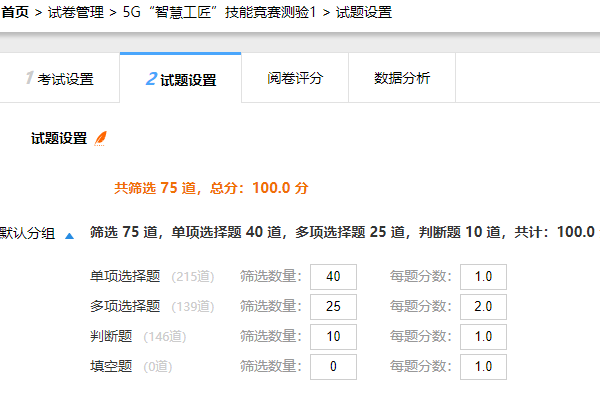Open 5G "智慧工匠"技能竞赛测验1 breadcrumb link

tap(219, 12)
